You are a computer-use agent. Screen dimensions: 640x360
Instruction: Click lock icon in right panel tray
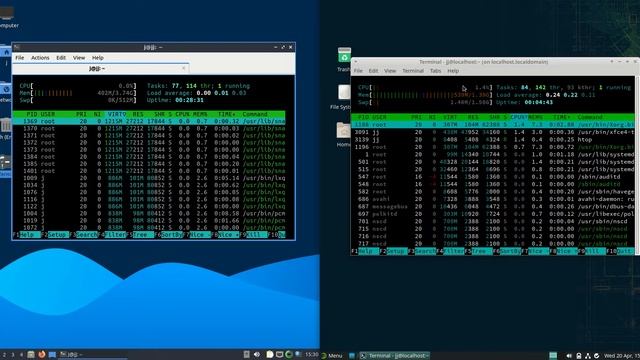click(579, 356)
